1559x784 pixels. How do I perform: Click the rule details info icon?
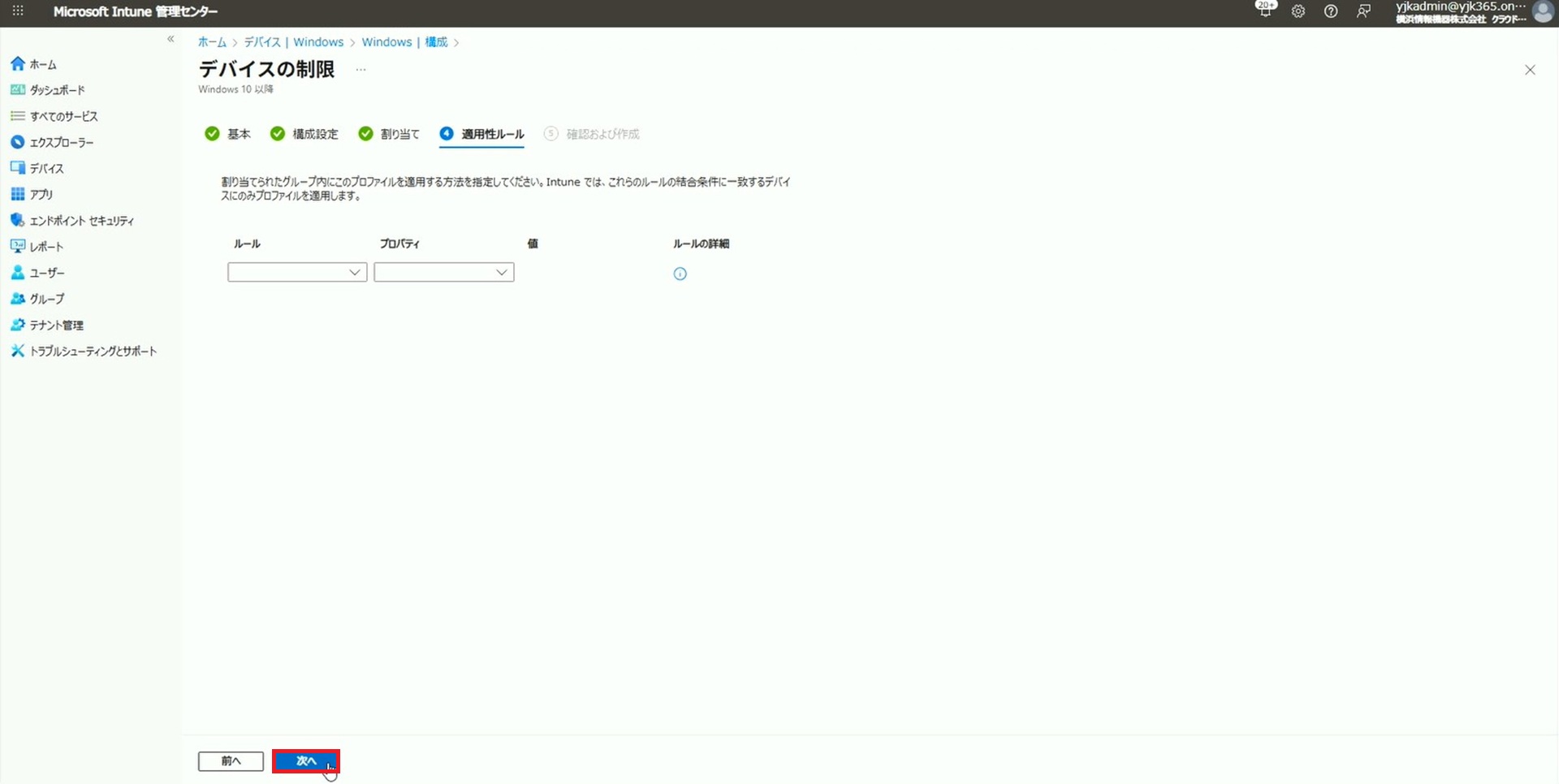[x=680, y=274]
